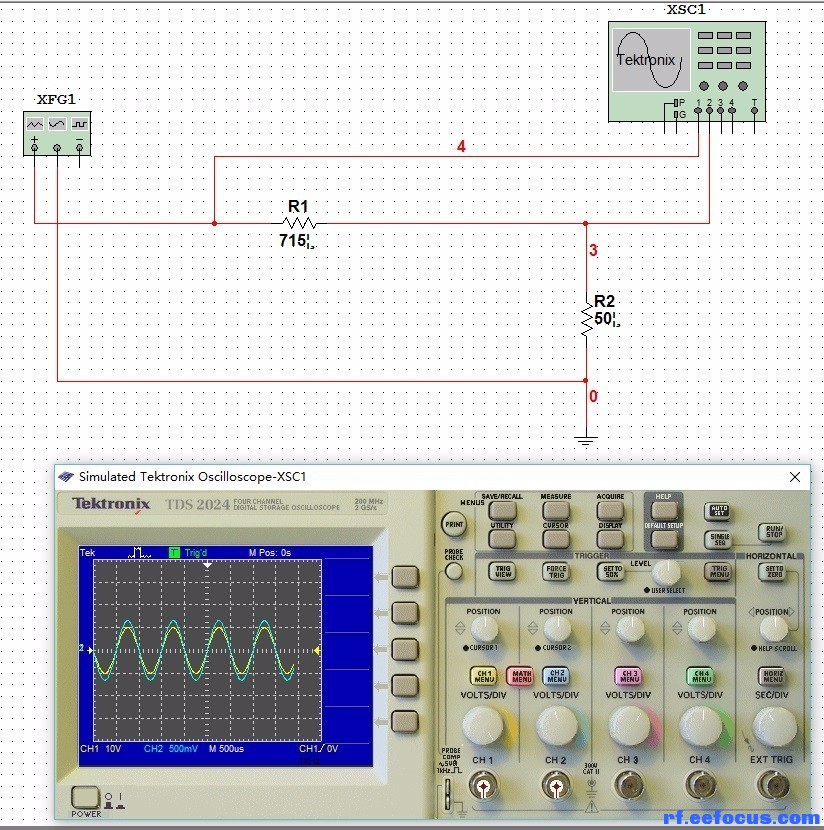The image size is (824, 830).
Task: Select resistor R2 in the schematic
Action: pos(587,318)
